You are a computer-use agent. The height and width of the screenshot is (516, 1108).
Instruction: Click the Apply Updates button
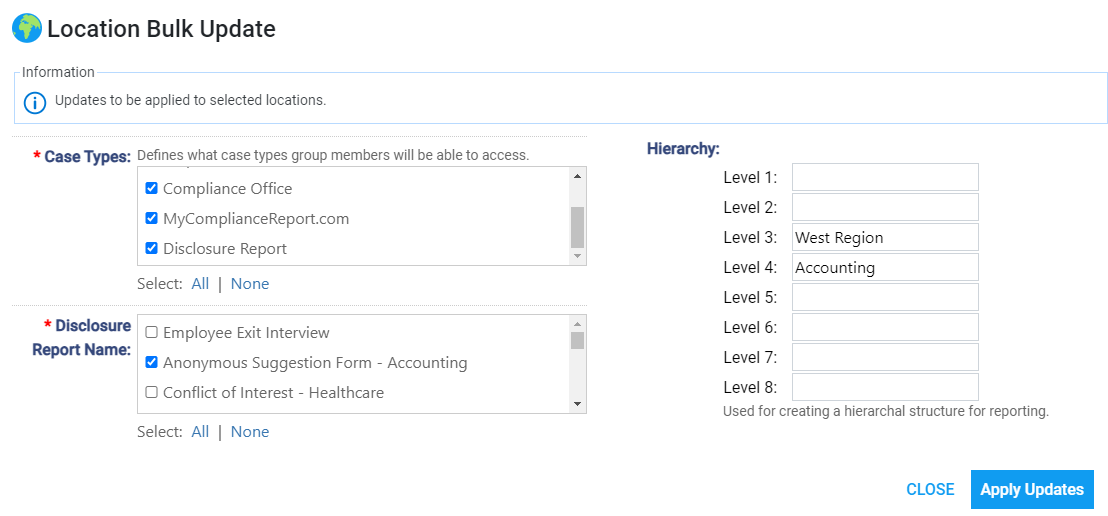pos(1032,489)
